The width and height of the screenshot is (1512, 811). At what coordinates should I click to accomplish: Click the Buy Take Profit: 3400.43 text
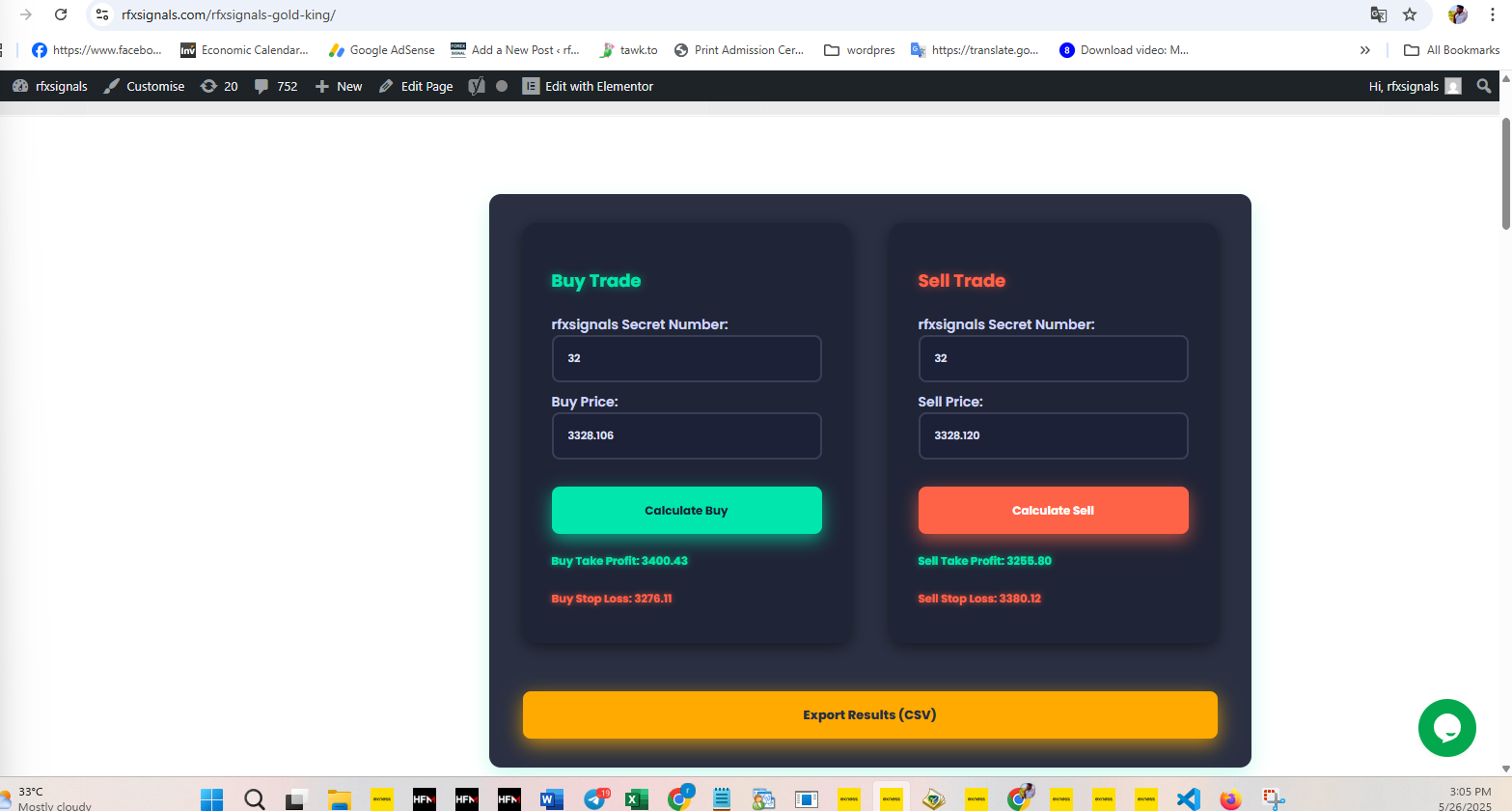[x=619, y=561]
